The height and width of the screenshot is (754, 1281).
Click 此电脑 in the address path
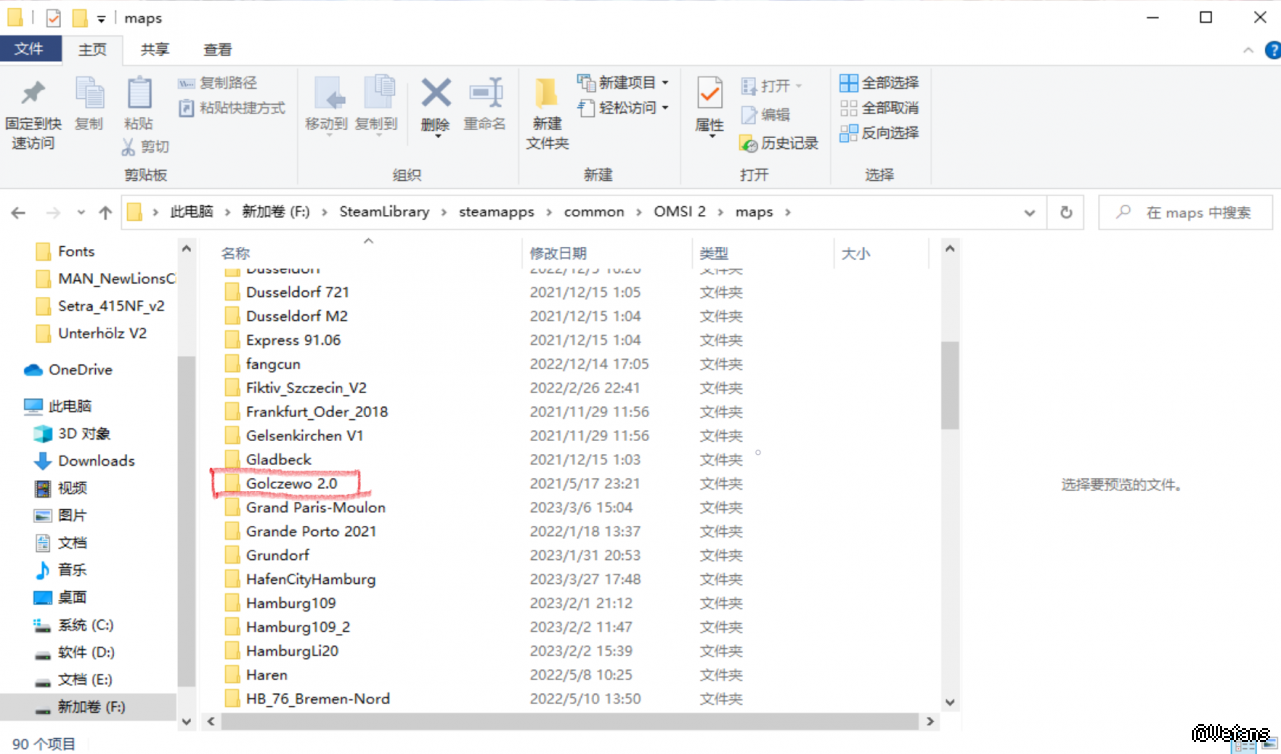(x=192, y=212)
